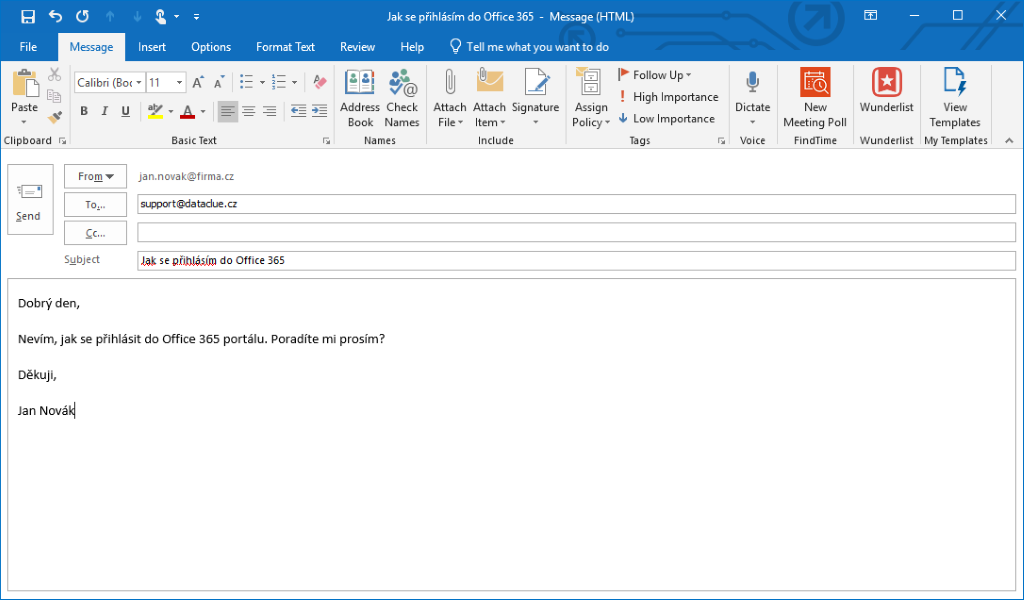Click into the empty Cc field
1024x600 pixels.
click(576, 232)
